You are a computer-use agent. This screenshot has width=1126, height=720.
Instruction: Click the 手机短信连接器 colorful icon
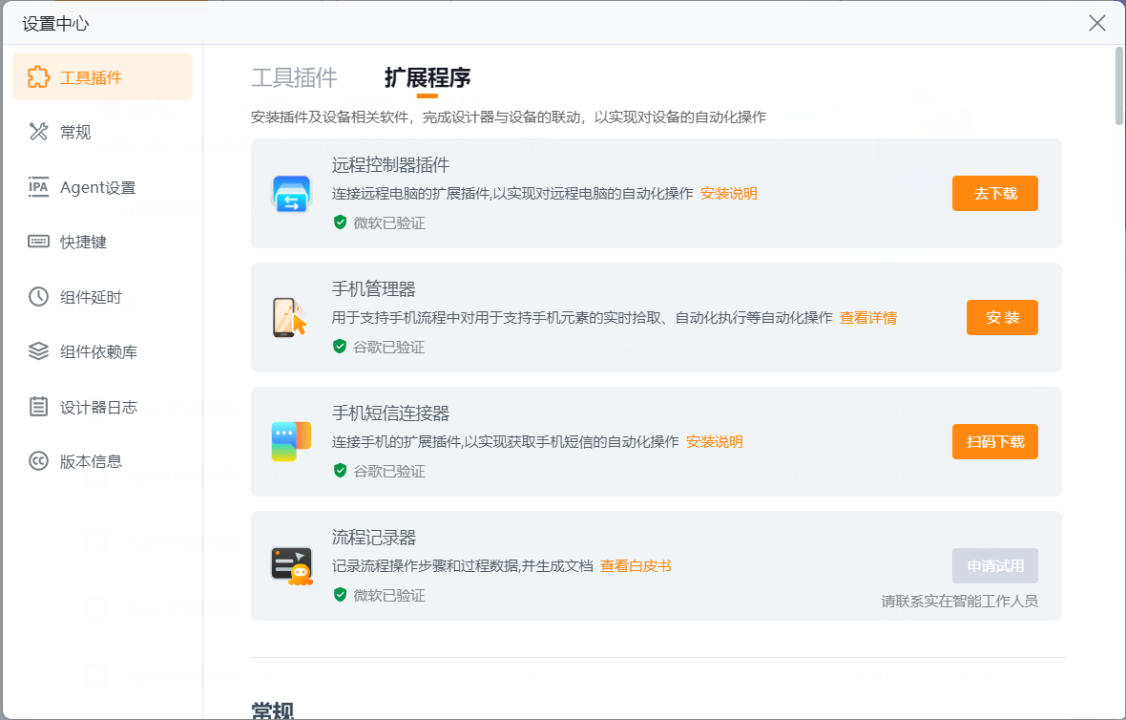point(291,441)
